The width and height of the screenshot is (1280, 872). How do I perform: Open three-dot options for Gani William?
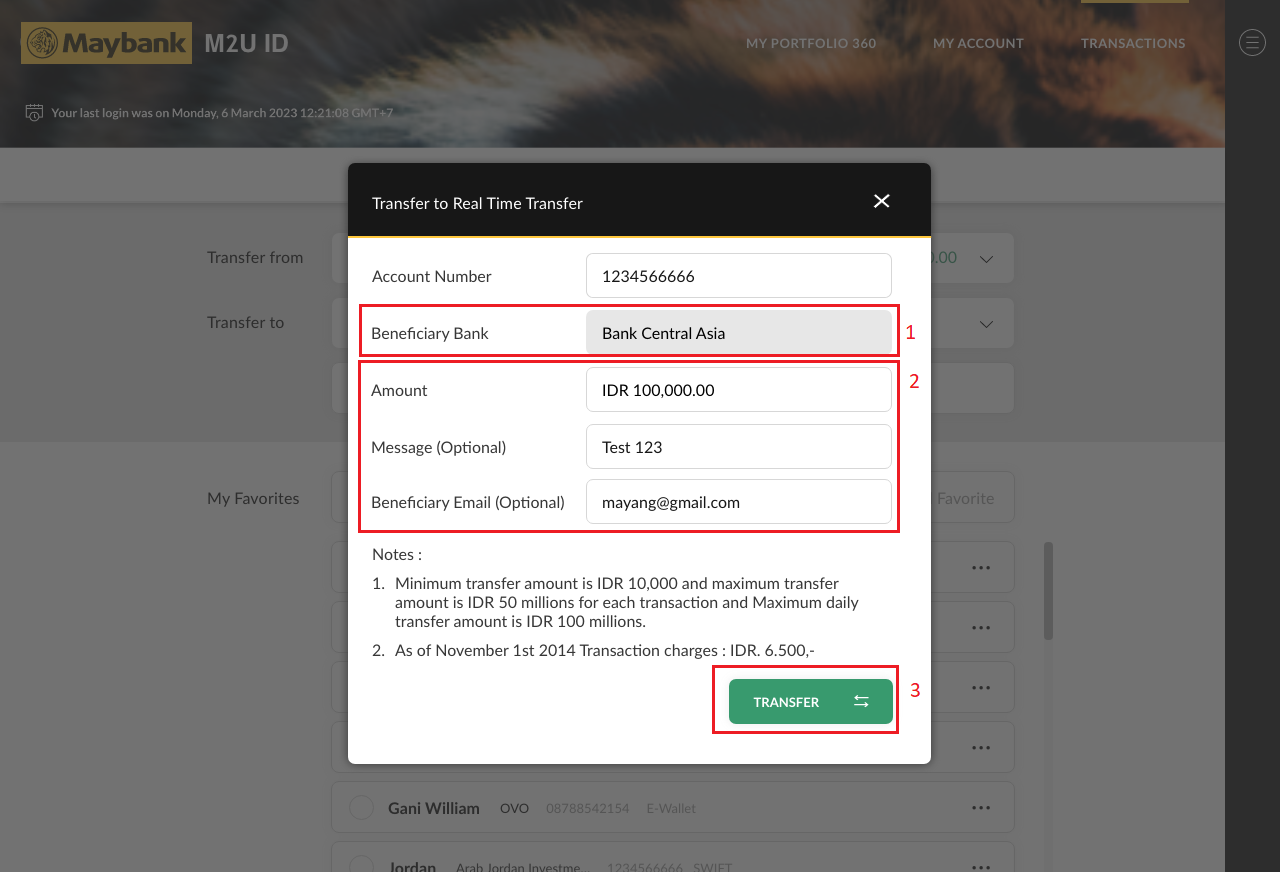coord(980,808)
